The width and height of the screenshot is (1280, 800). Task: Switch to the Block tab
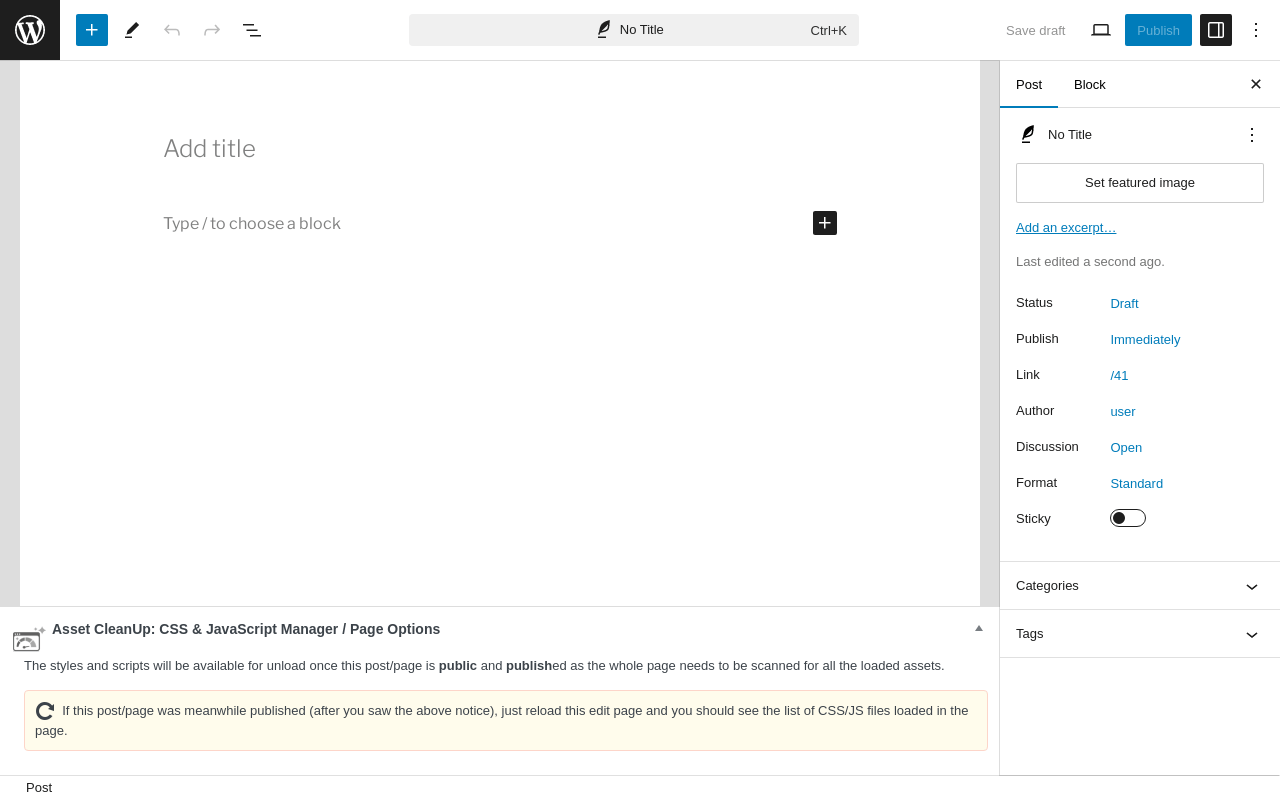pyautogui.click(x=1090, y=84)
